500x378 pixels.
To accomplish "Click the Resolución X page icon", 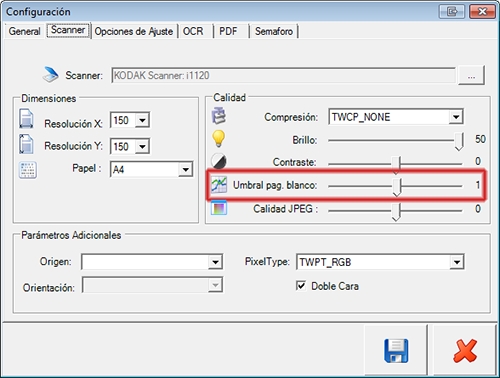I will [x=26, y=119].
